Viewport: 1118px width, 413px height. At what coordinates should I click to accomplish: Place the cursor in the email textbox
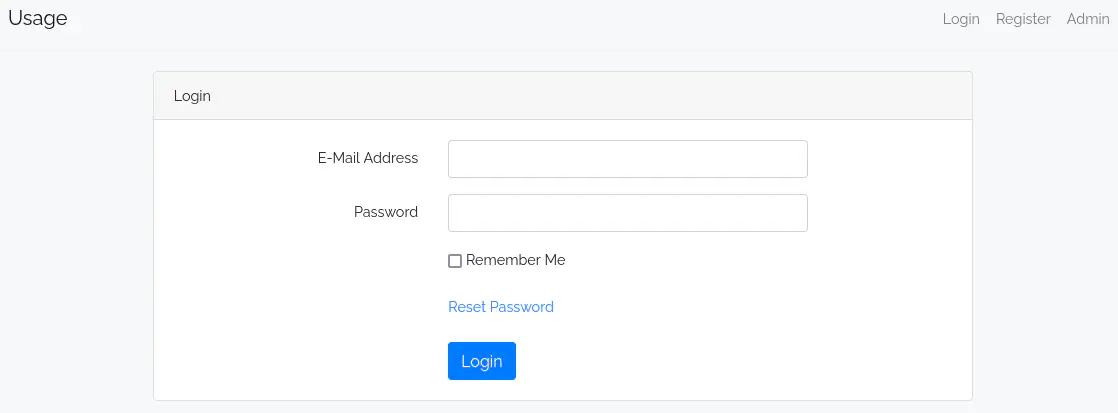tap(627, 159)
